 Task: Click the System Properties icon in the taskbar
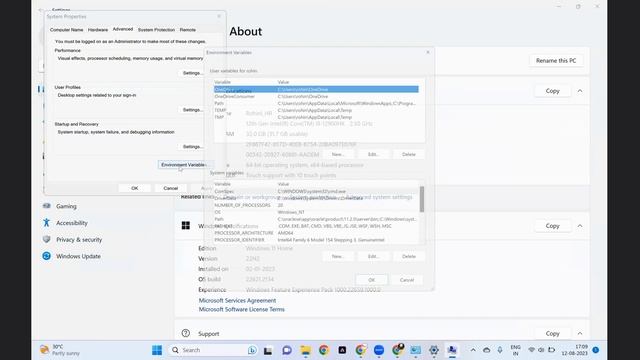[452, 350]
